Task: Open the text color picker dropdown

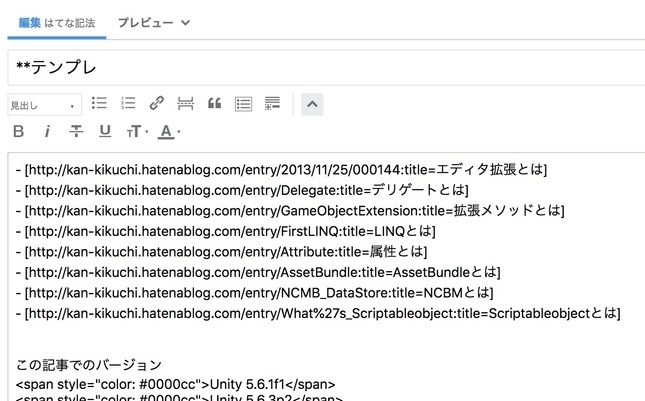Action: pos(169,132)
